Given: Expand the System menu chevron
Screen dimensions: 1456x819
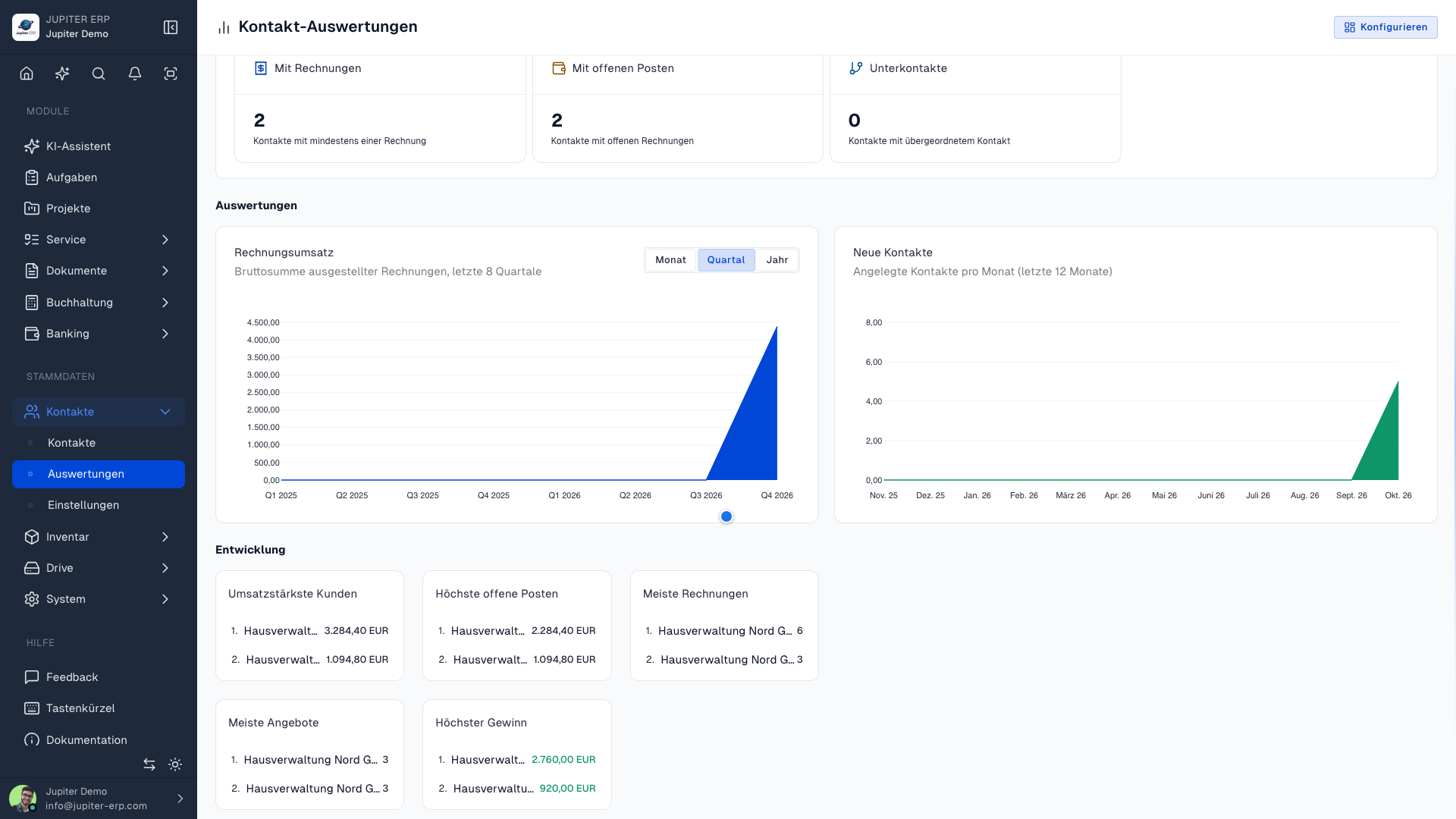Looking at the screenshot, I should pyautogui.click(x=165, y=599).
